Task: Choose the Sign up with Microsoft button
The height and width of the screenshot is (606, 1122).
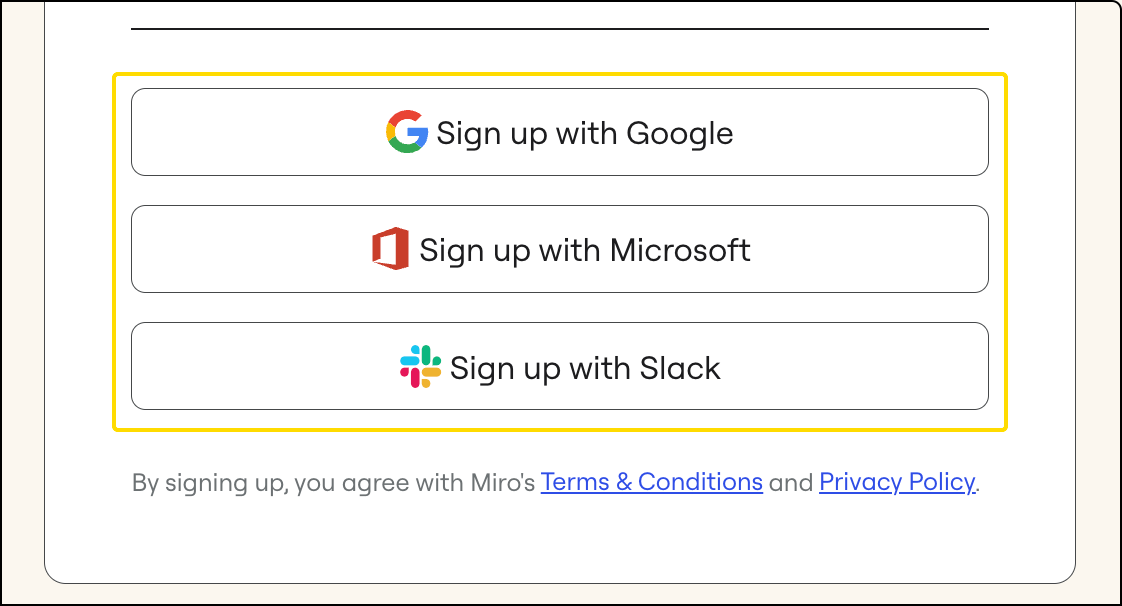Action: coord(560,249)
